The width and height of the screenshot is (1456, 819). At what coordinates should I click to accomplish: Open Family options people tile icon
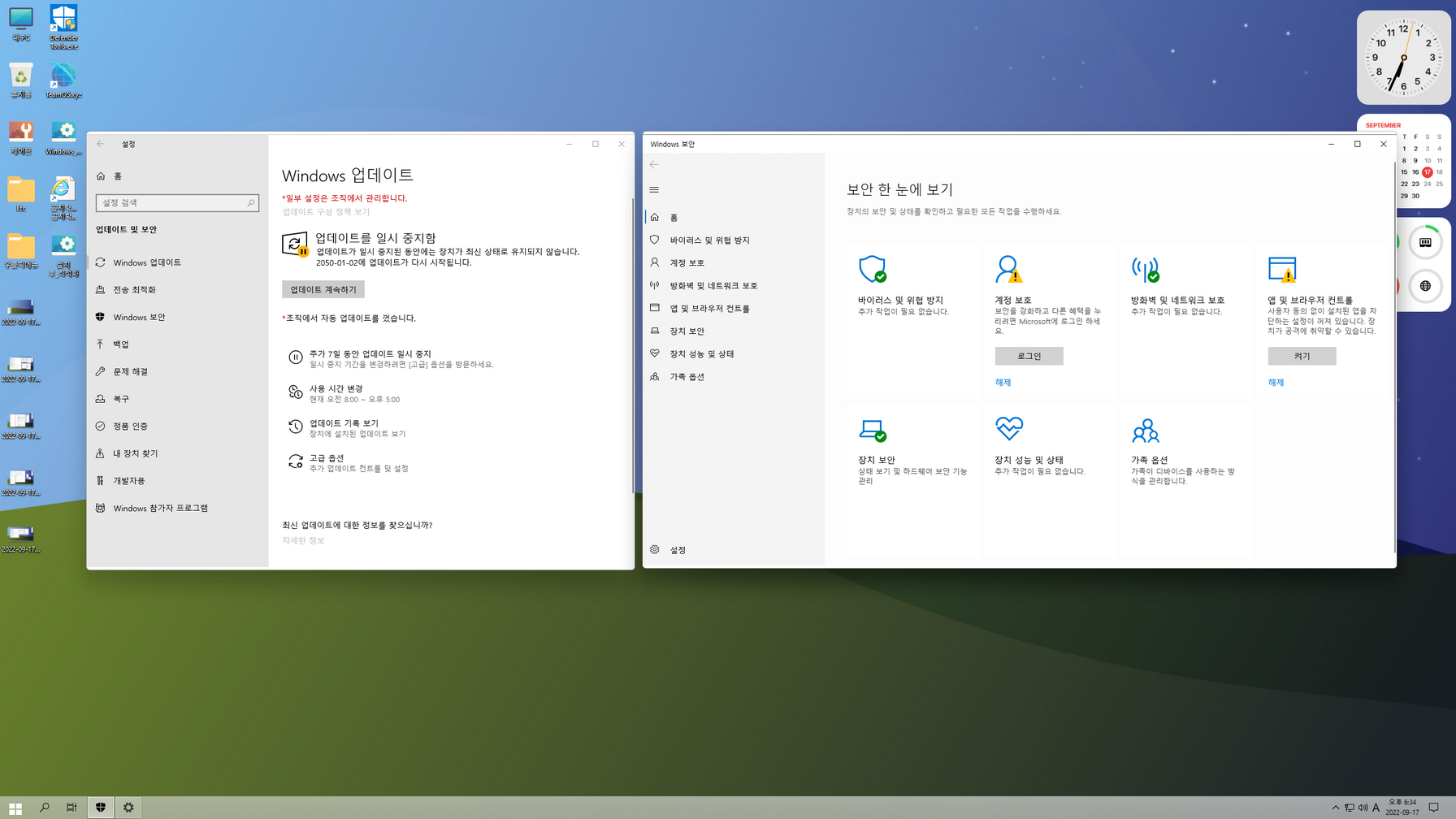1145,430
